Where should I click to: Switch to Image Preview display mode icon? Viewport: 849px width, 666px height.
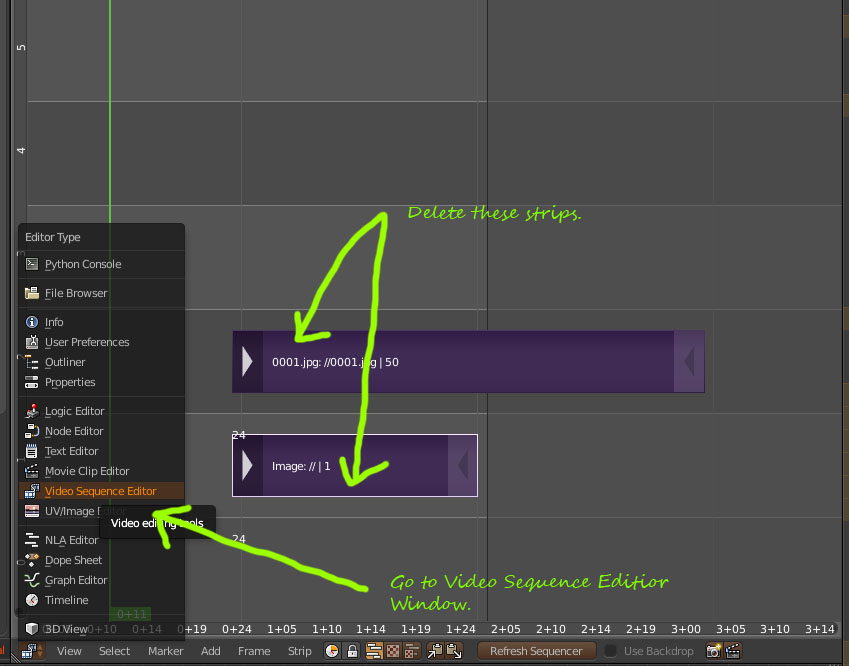(391, 650)
